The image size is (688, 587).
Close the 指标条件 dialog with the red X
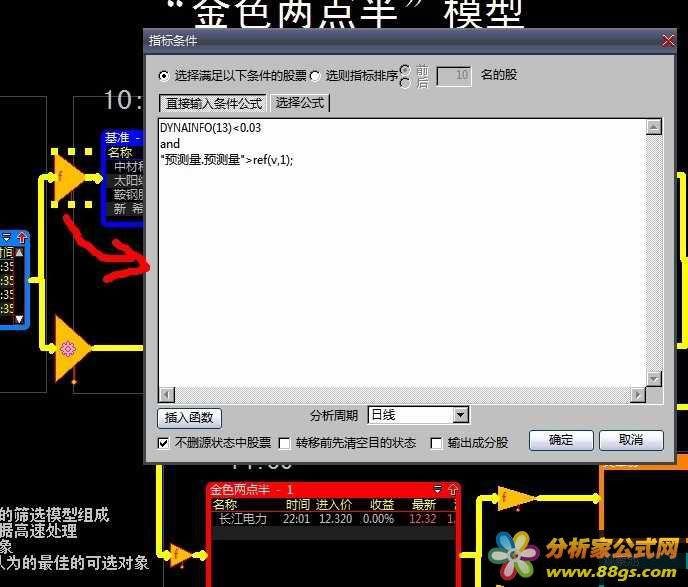pos(668,41)
